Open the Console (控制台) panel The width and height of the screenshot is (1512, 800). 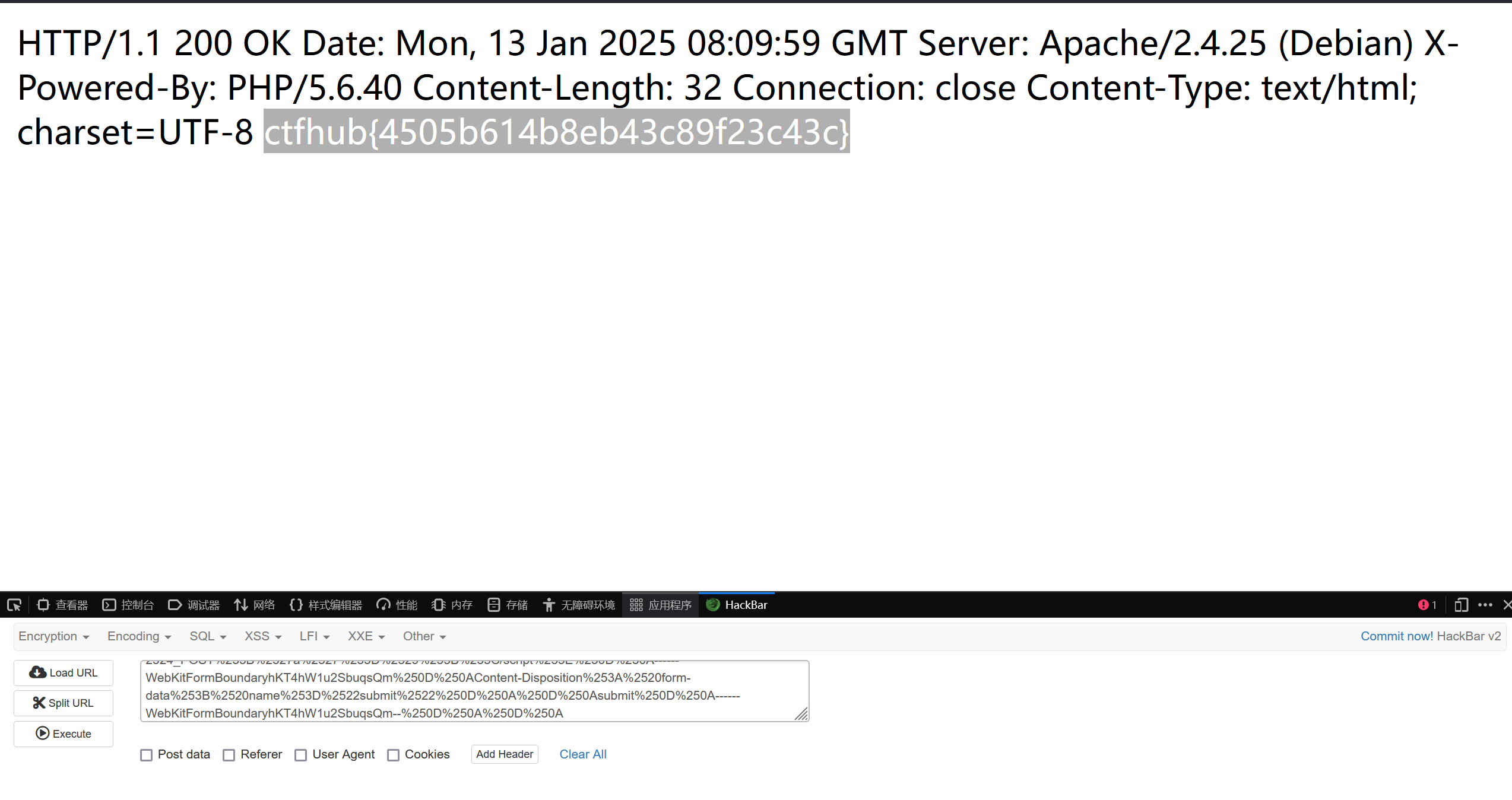(x=128, y=605)
